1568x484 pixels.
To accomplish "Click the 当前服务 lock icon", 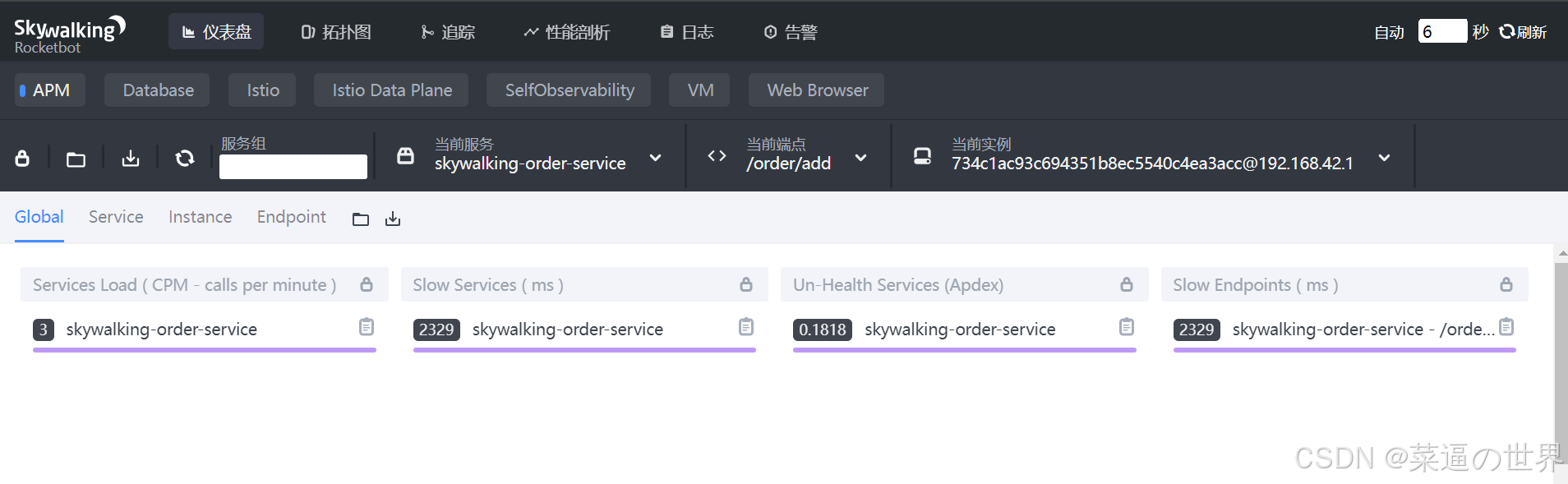I will click(x=405, y=155).
